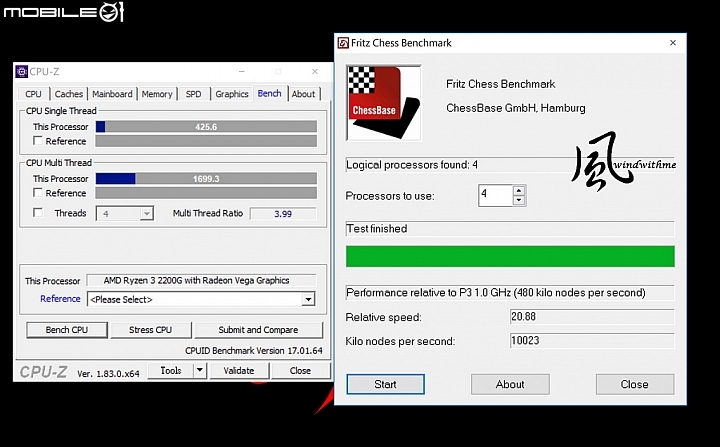
Task: Click the ChessBase logo image
Action: coord(383,103)
